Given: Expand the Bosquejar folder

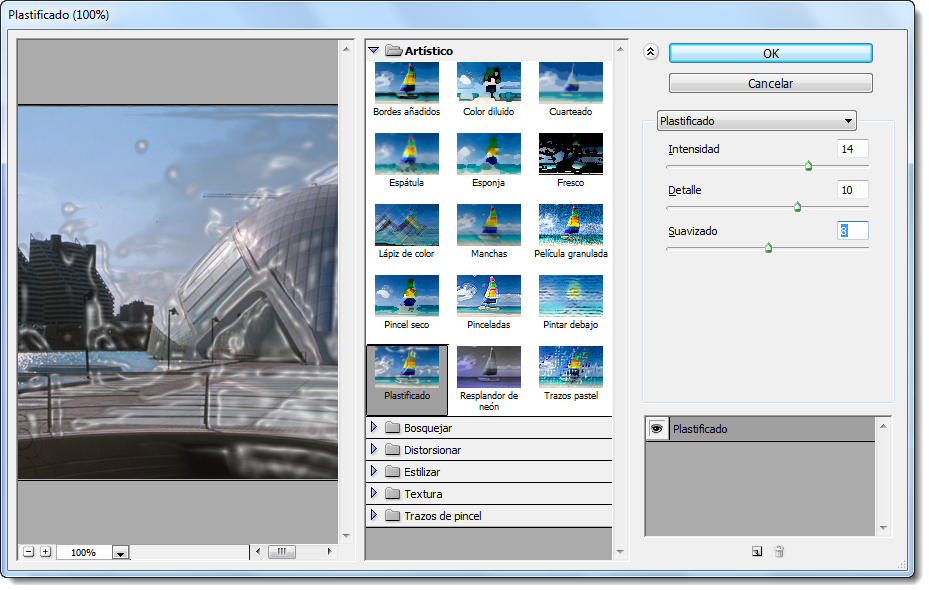Looking at the screenshot, I should (x=374, y=427).
